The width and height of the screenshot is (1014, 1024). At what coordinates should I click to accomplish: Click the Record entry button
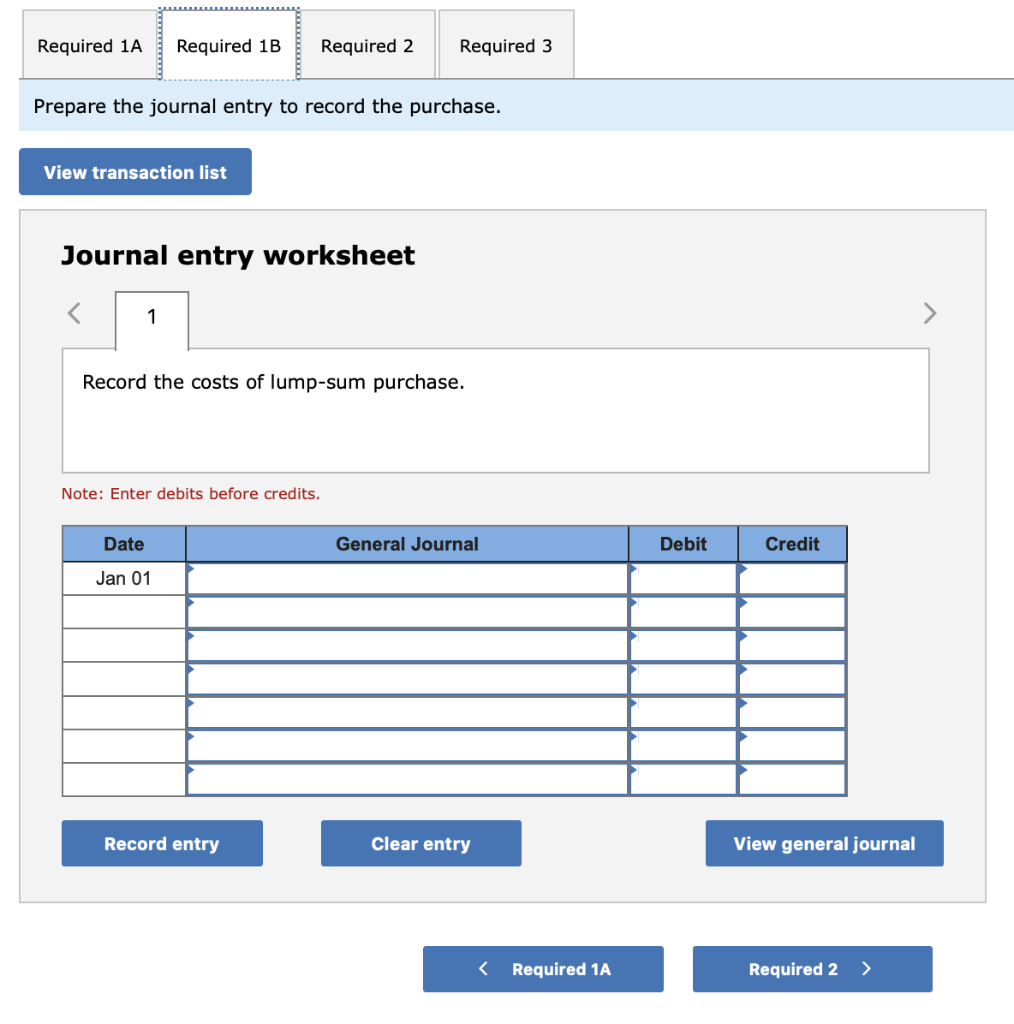click(x=162, y=843)
